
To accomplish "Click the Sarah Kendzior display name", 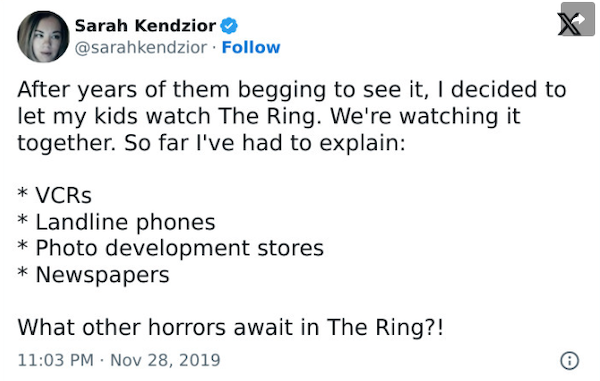I will pos(145,26).
